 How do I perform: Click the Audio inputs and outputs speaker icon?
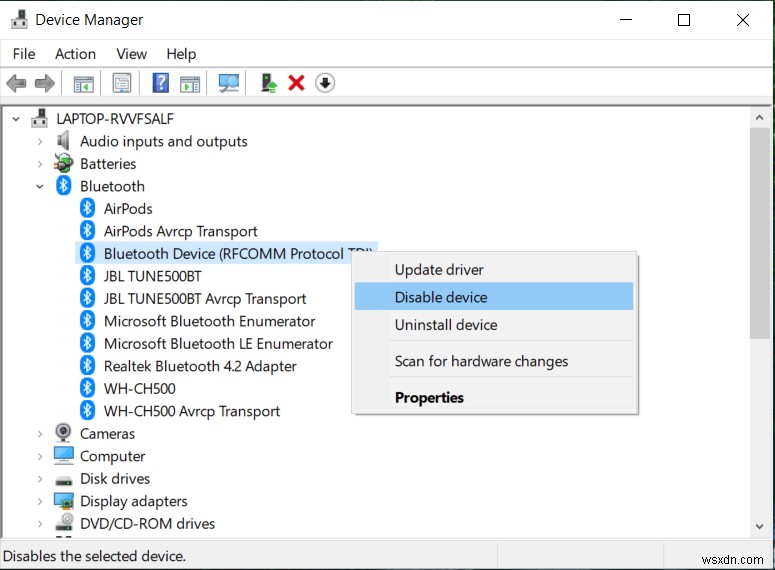tap(63, 141)
